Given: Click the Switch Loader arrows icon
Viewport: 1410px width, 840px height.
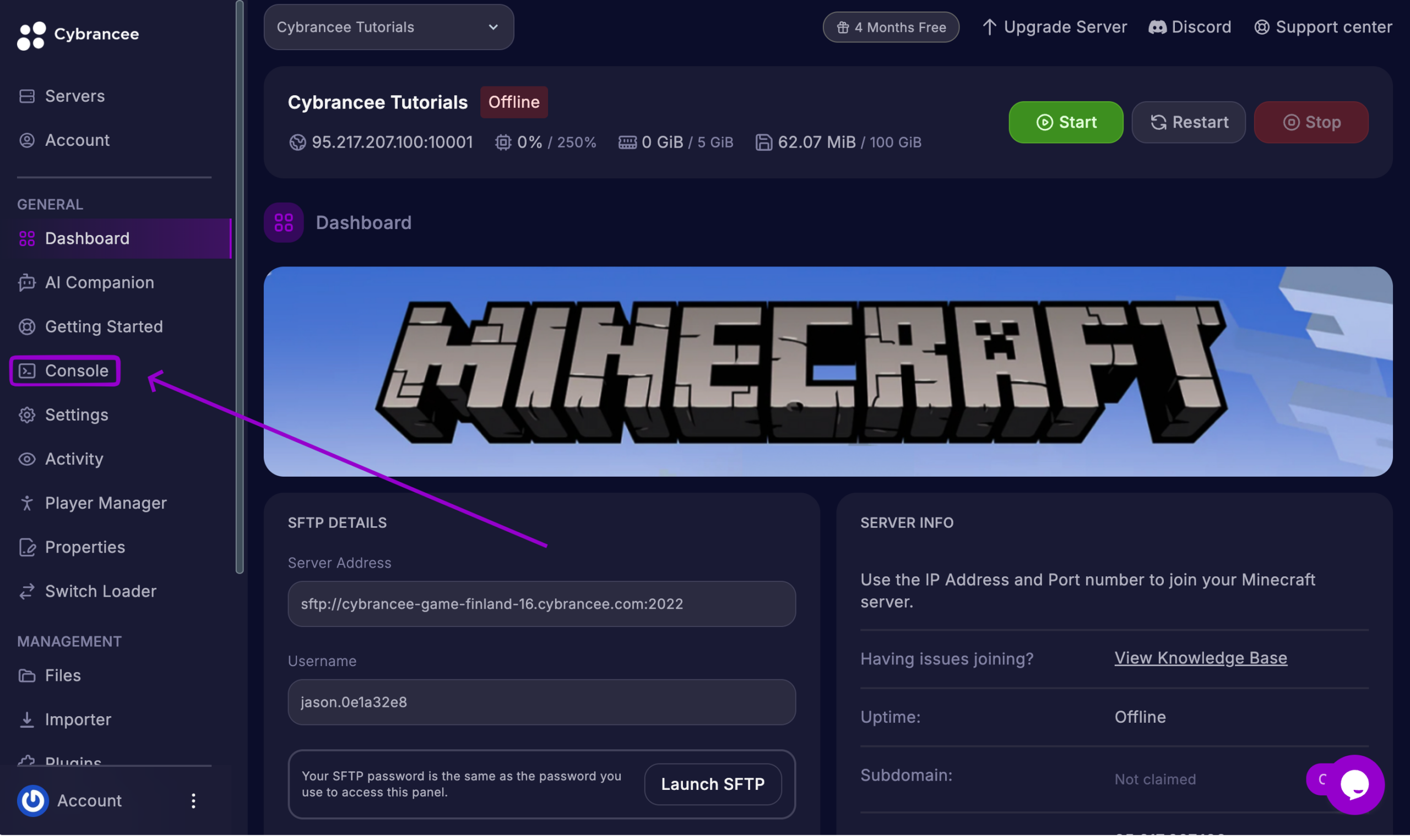Looking at the screenshot, I should pyautogui.click(x=26, y=592).
